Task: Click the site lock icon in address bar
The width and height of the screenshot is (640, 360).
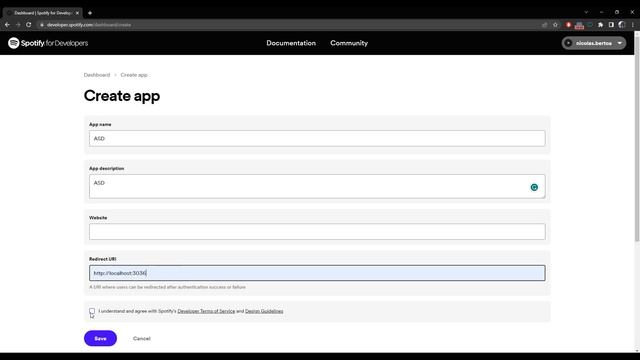Action: [42, 25]
